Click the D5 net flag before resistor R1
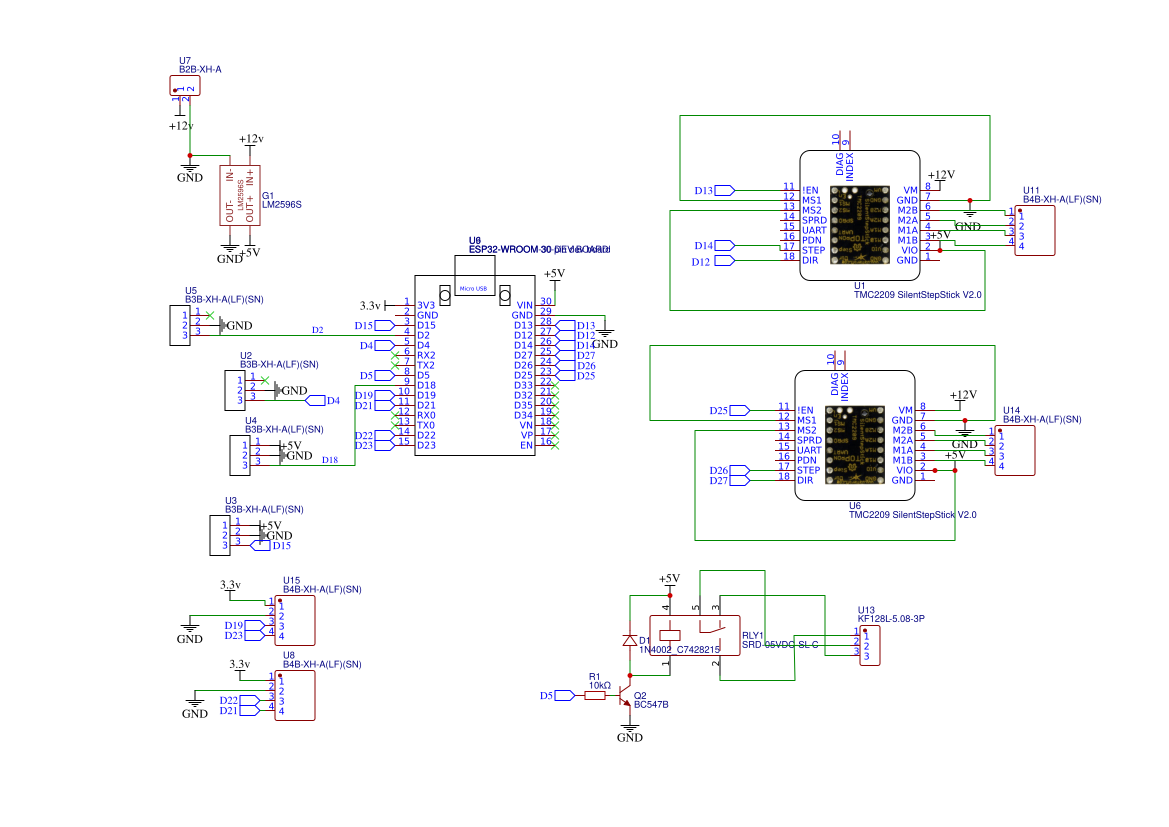Viewport: 1169px width, 827px height. point(565,696)
